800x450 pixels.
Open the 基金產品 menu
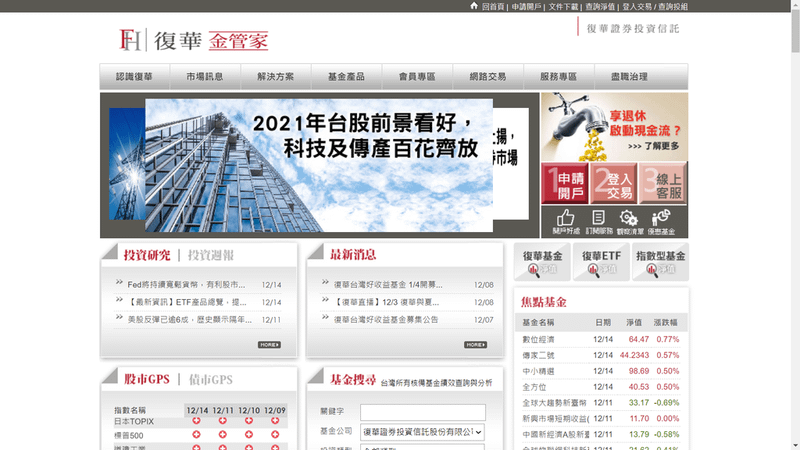tap(346, 77)
